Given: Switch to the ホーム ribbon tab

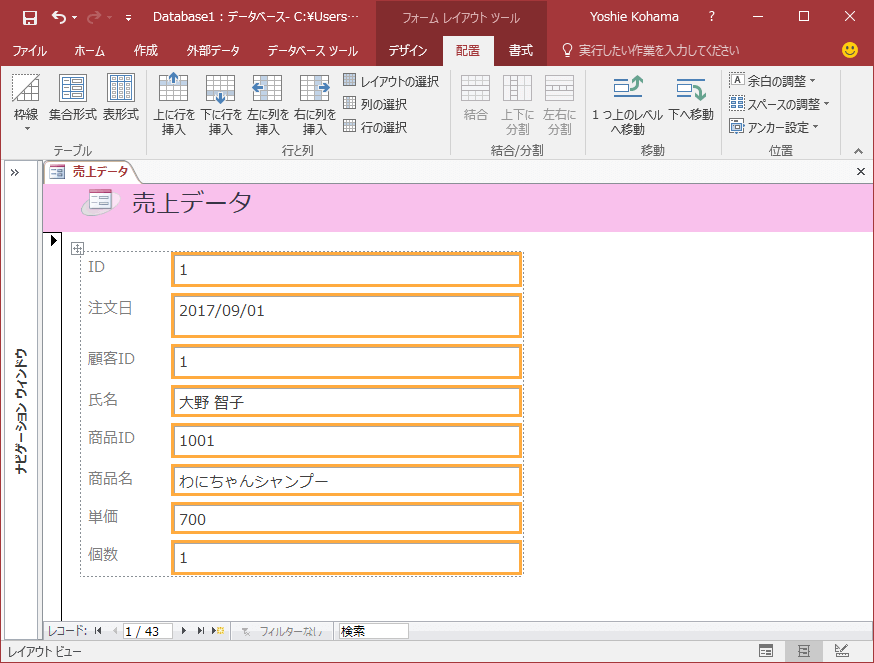Looking at the screenshot, I should tap(89, 51).
